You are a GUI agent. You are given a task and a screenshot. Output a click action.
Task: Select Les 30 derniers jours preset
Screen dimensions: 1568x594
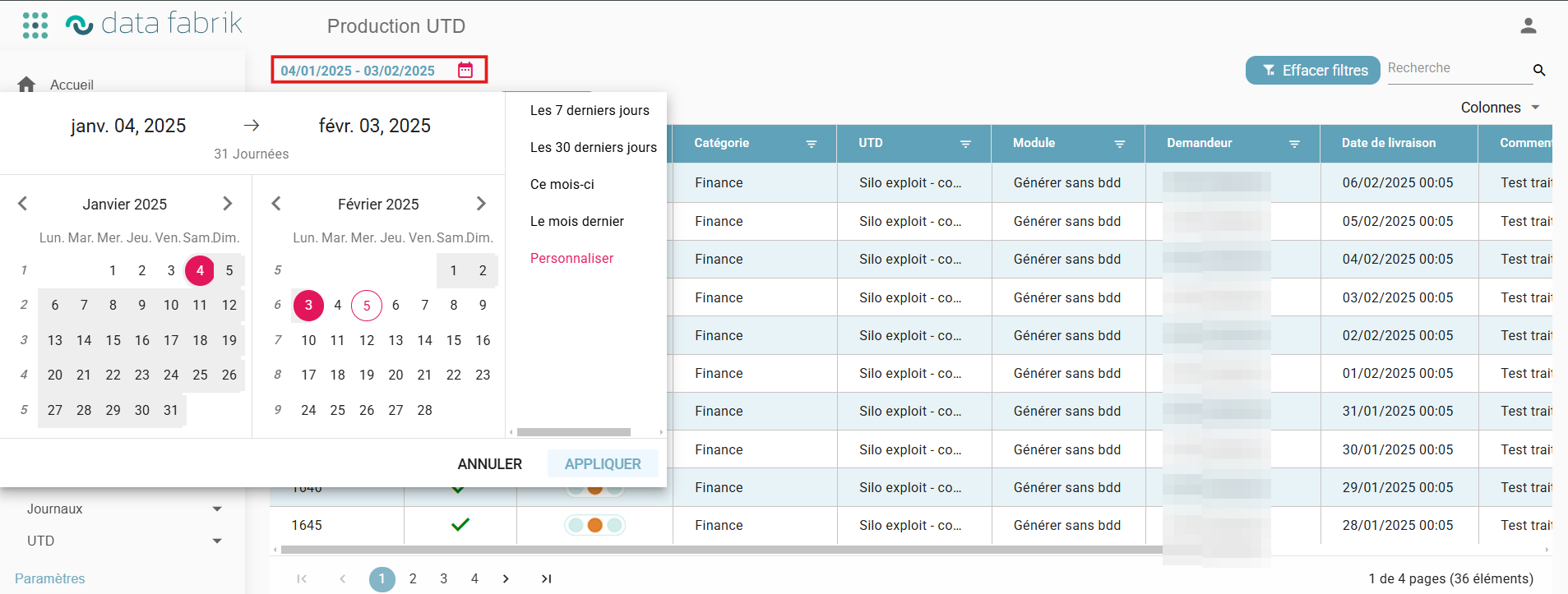click(594, 147)
